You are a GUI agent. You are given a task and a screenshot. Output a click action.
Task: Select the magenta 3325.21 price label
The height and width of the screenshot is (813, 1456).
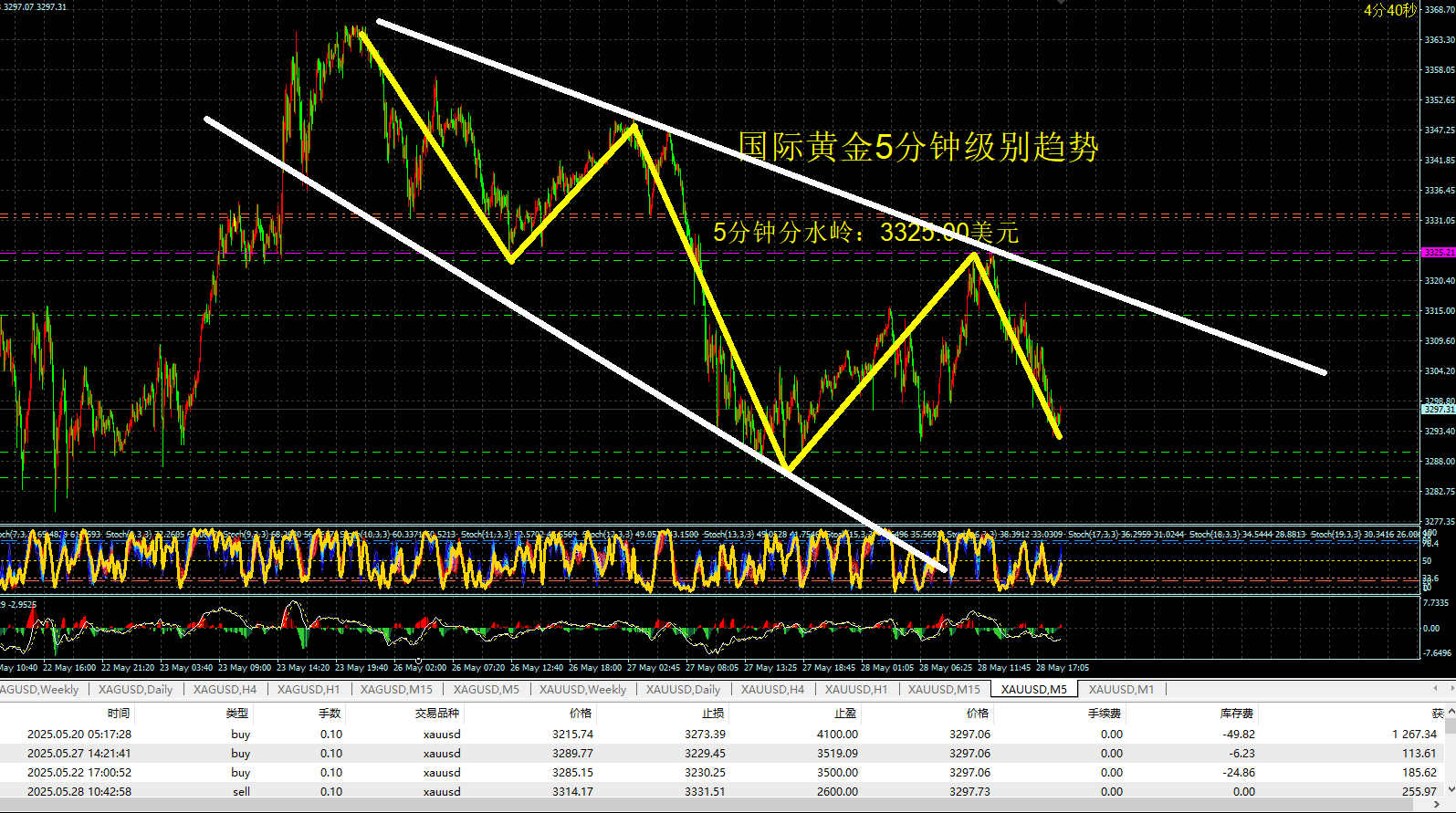1438,253
